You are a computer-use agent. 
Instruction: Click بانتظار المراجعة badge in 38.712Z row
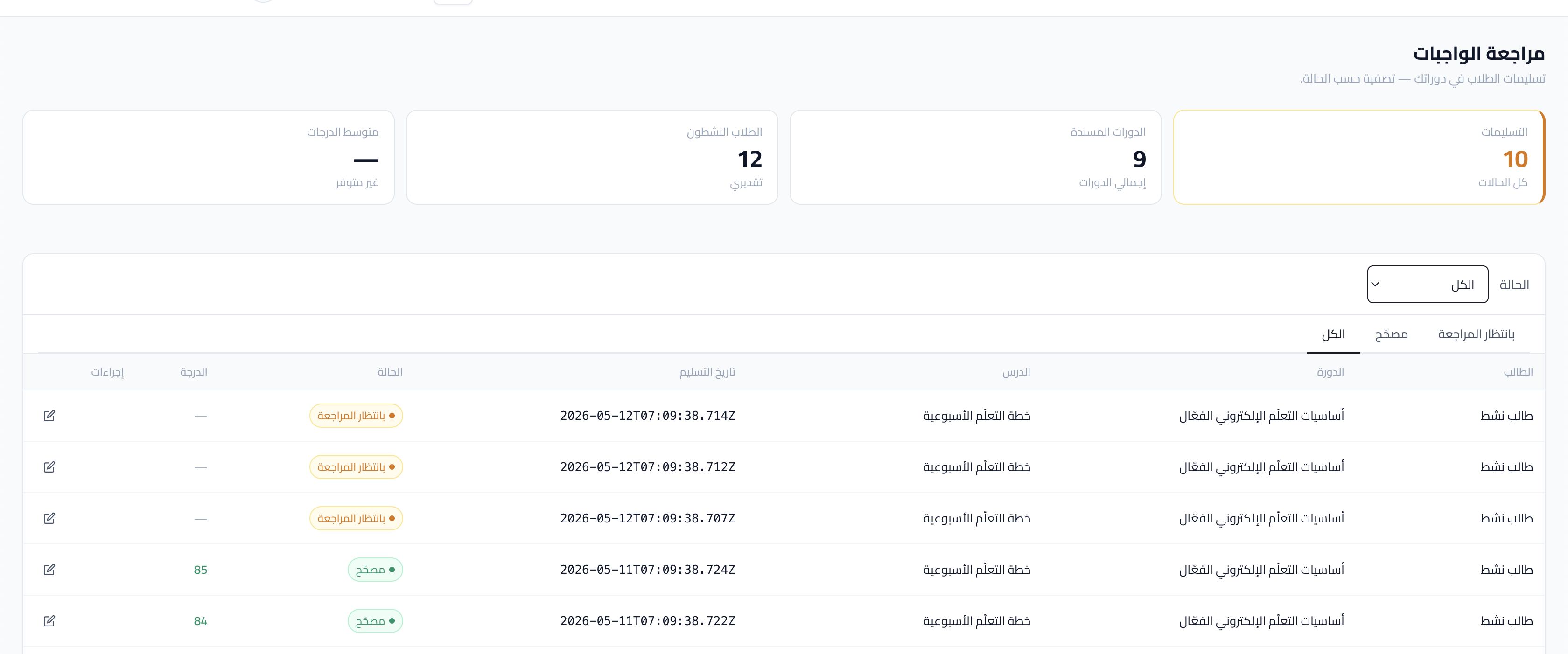click(x=356, y=466)
